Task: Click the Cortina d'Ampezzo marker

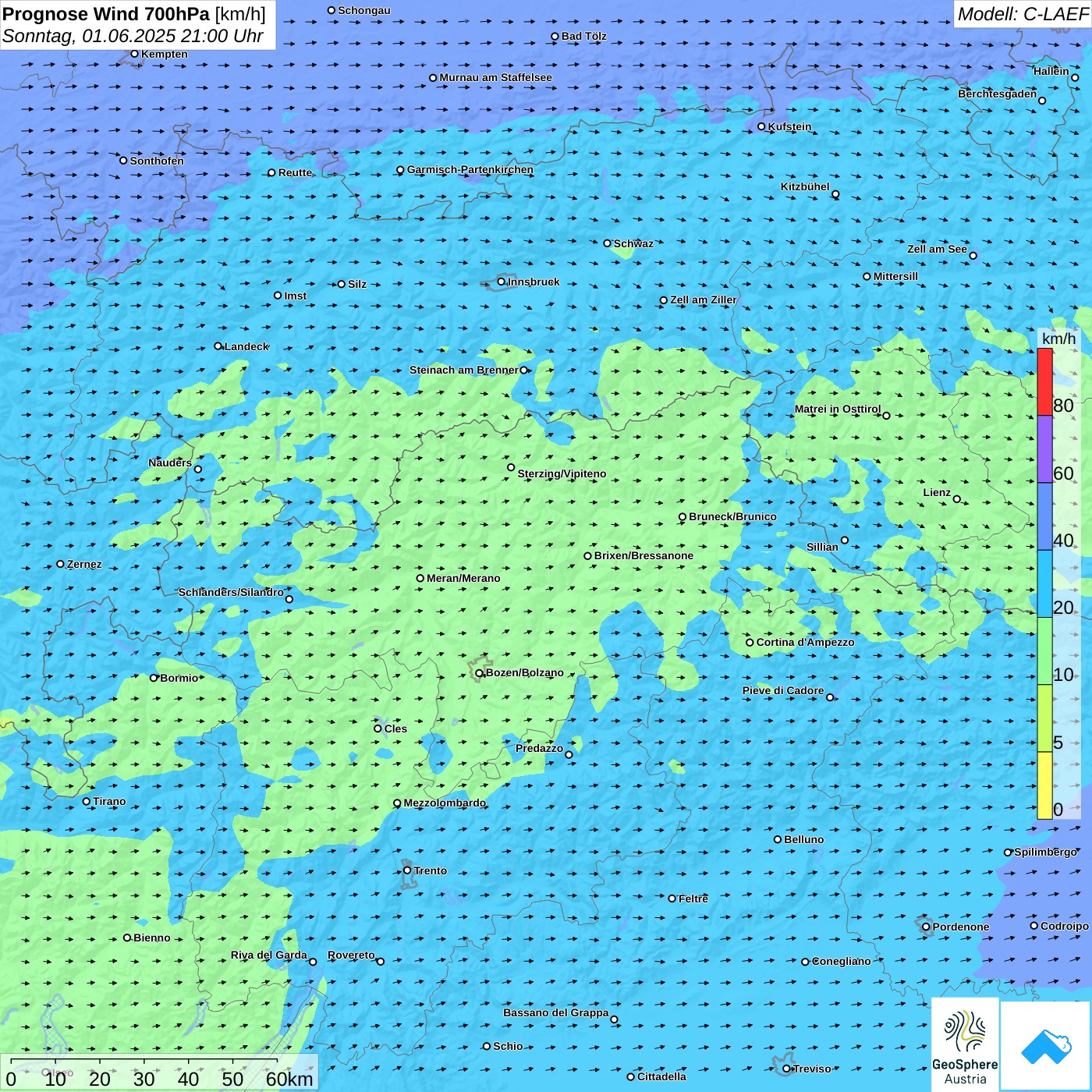Action: [x=750, y=643]
